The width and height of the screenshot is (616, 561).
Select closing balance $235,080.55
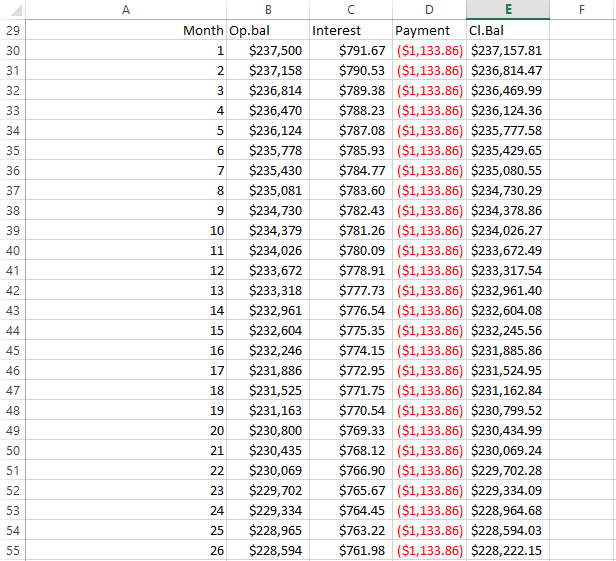508,170
